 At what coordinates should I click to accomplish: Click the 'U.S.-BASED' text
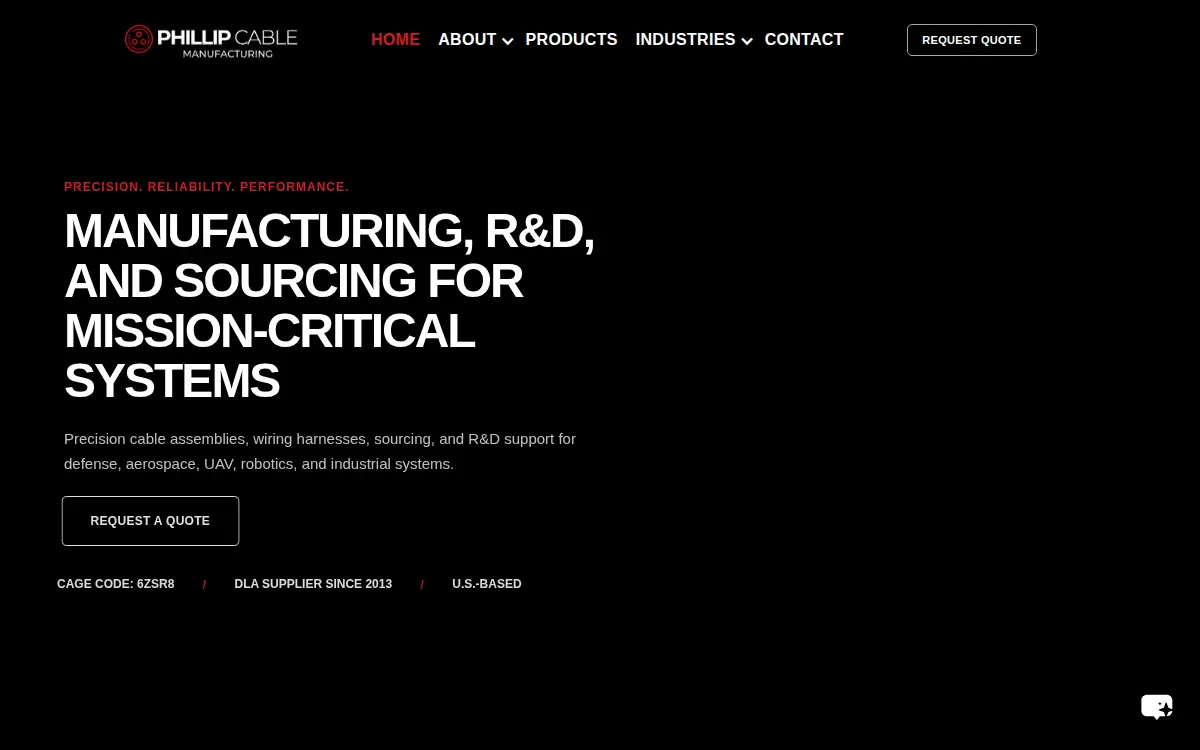[x=487, y=584]
